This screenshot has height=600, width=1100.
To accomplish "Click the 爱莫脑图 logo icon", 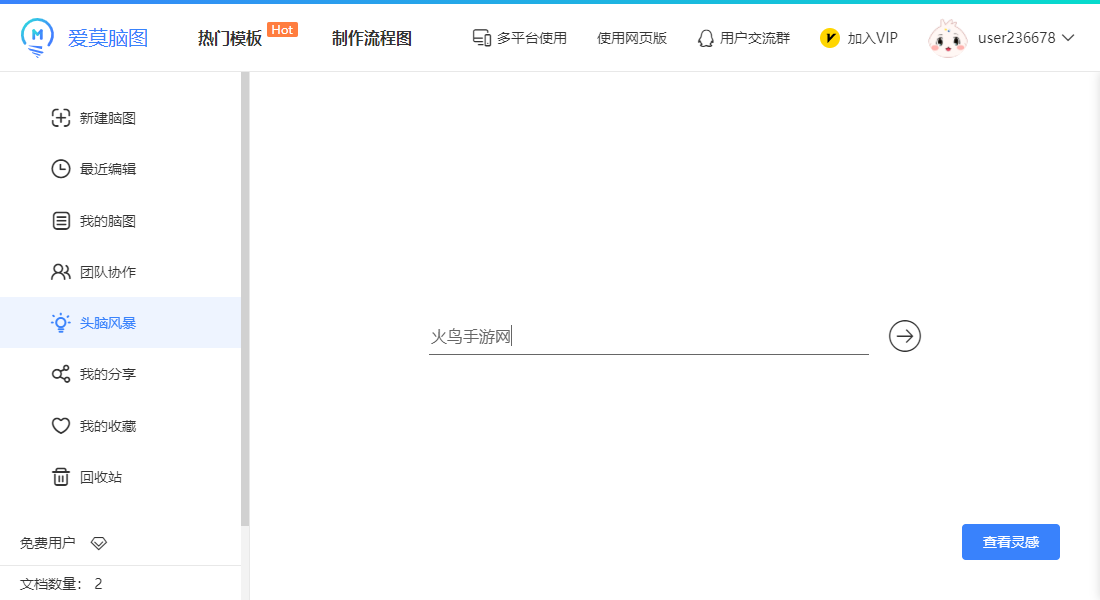I will (37, 38).
